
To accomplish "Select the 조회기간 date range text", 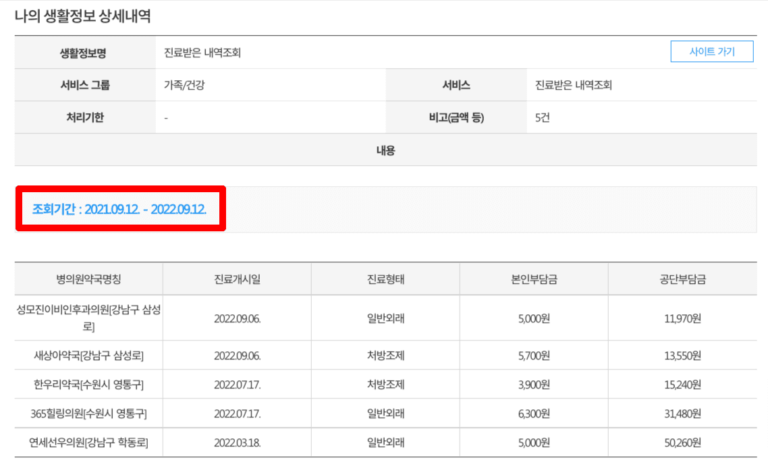I will pos(119,209).
